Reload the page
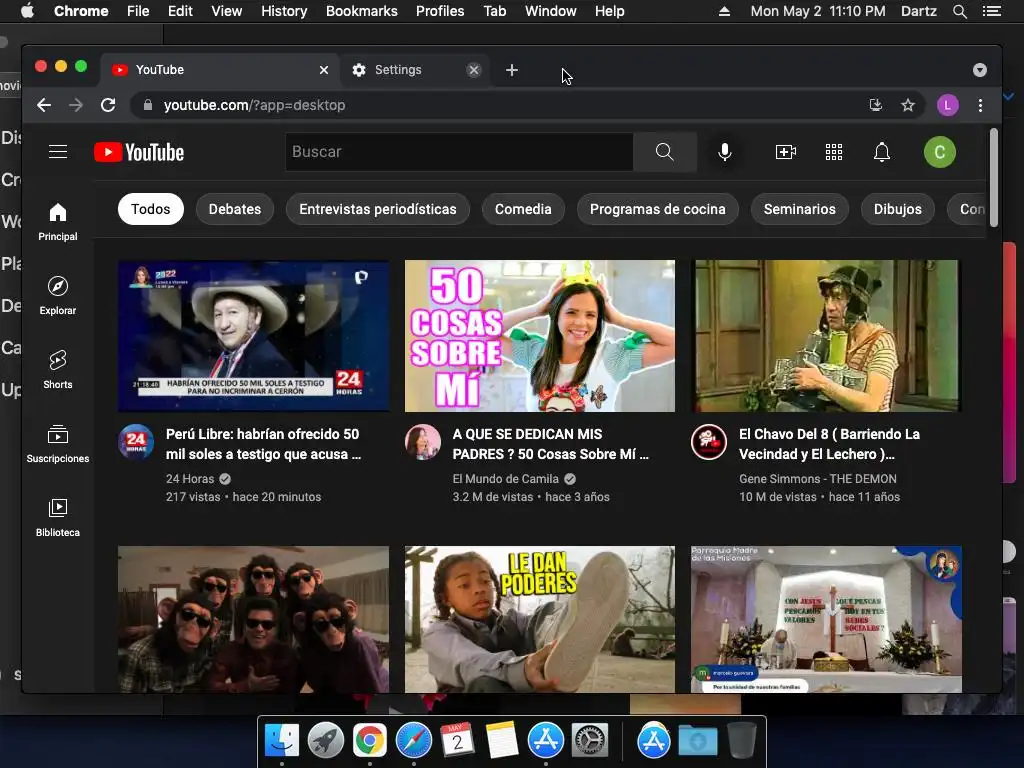Viewport: 1024px width, 768px height. tap(108, 105)
